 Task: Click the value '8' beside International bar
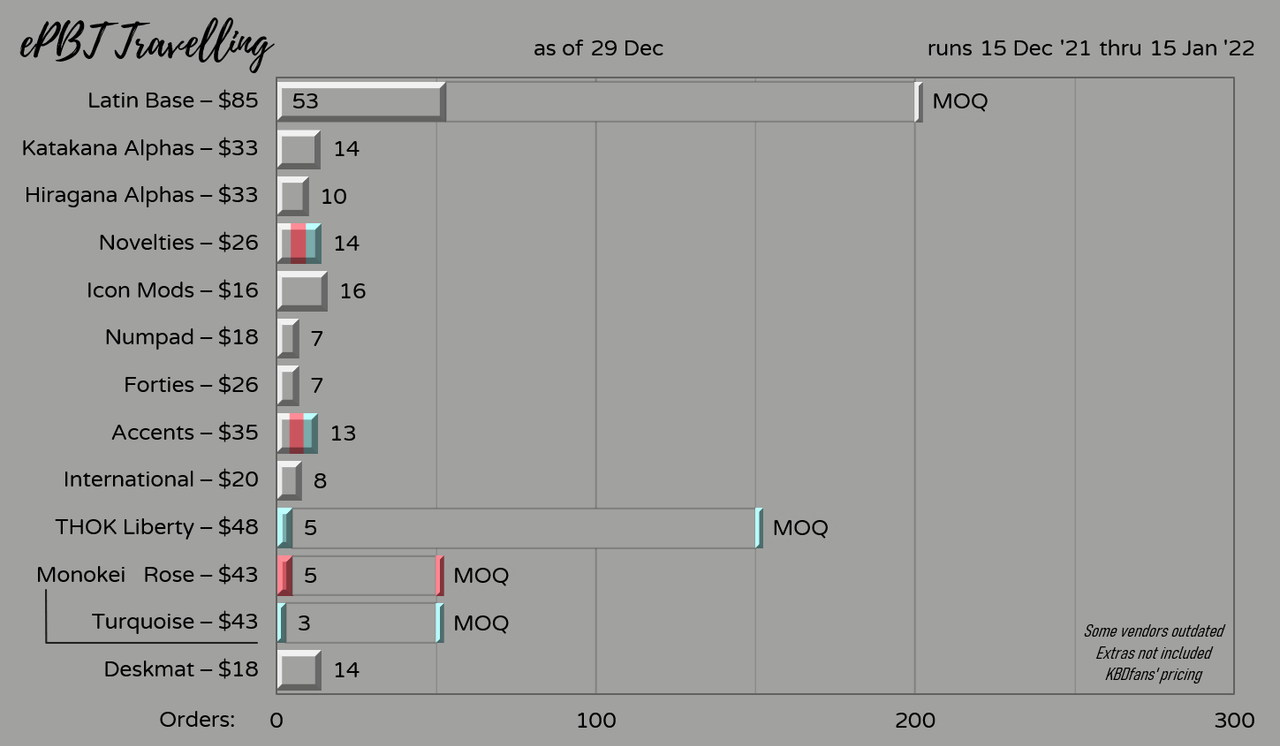coord(320,481)
